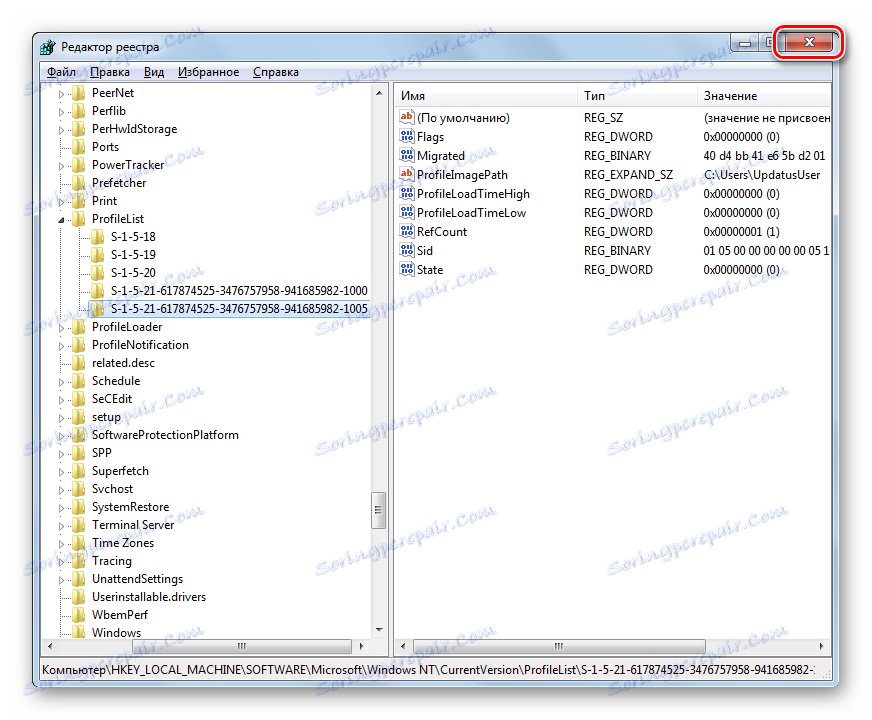Expand the PerHwIdStorage key
The image size is (872, 720).
61,130
